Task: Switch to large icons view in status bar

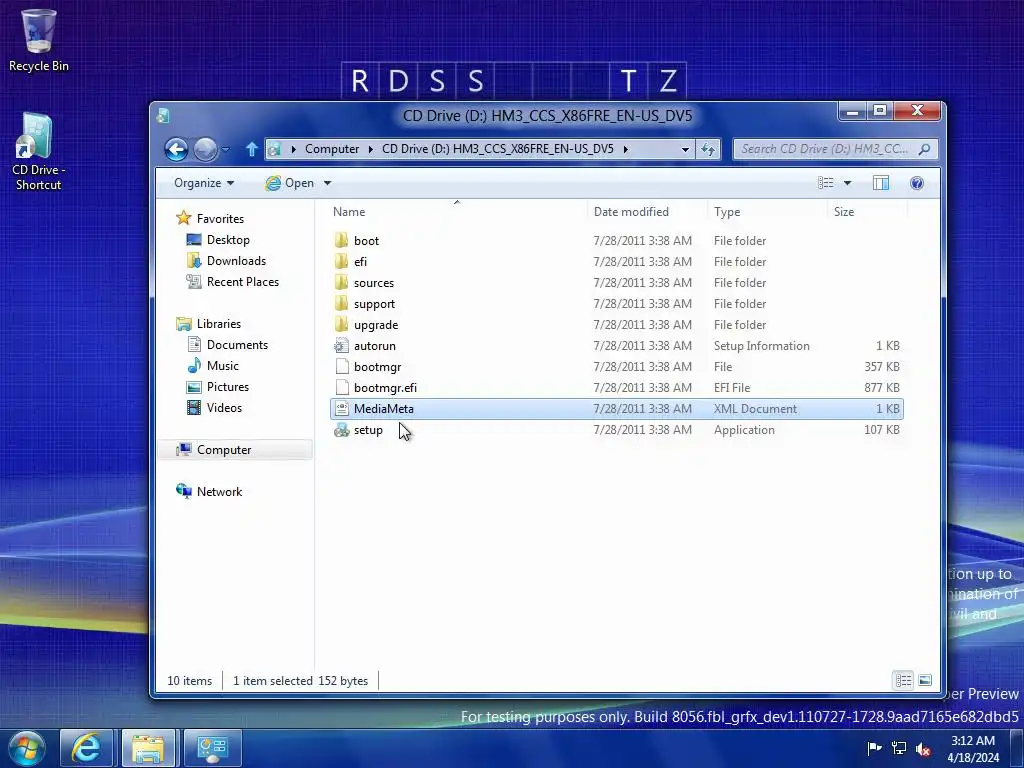Action: 925,680
